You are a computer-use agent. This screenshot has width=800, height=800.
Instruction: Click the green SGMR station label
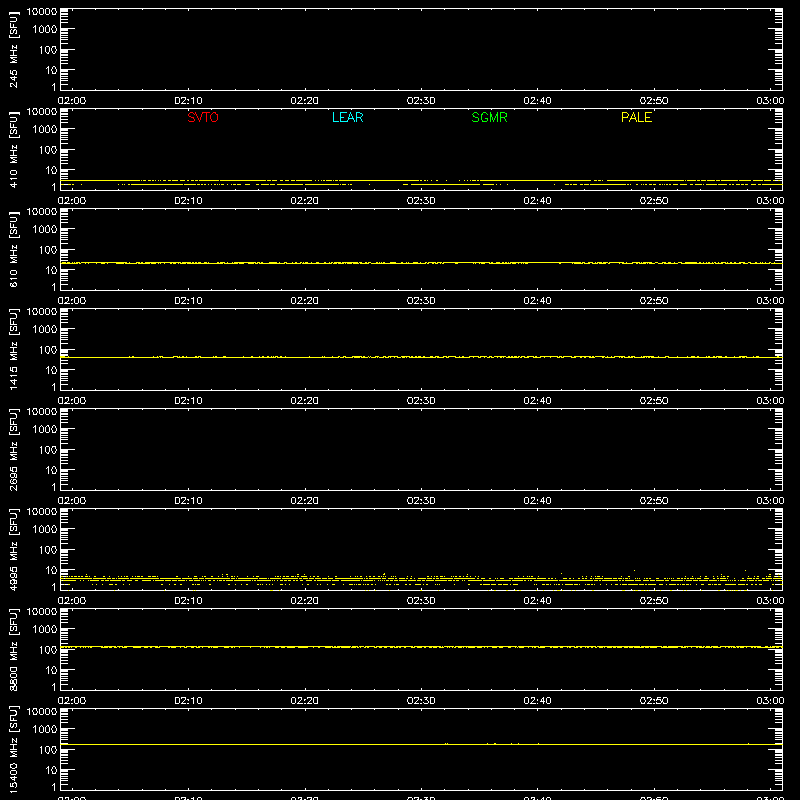pyautogui.click(x=489, y=117)
